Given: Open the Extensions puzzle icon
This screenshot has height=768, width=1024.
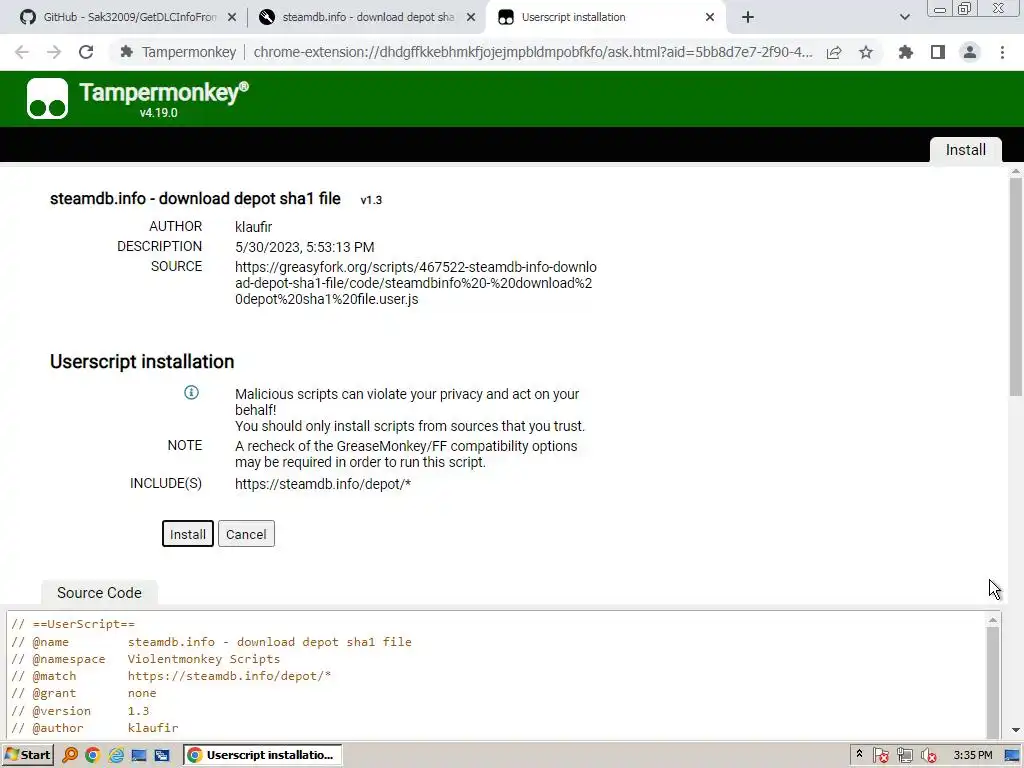Looking at the screenshot, I should [906, 52].
